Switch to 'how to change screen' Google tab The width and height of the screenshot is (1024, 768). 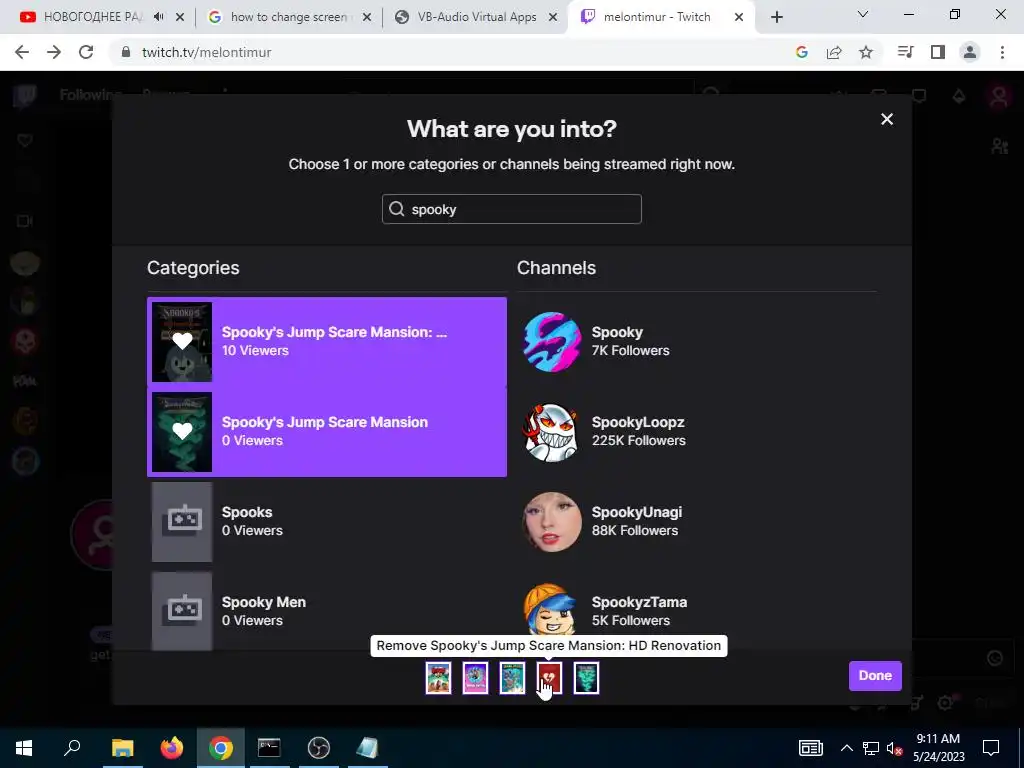pyautogui.click(x=288, y=17)
